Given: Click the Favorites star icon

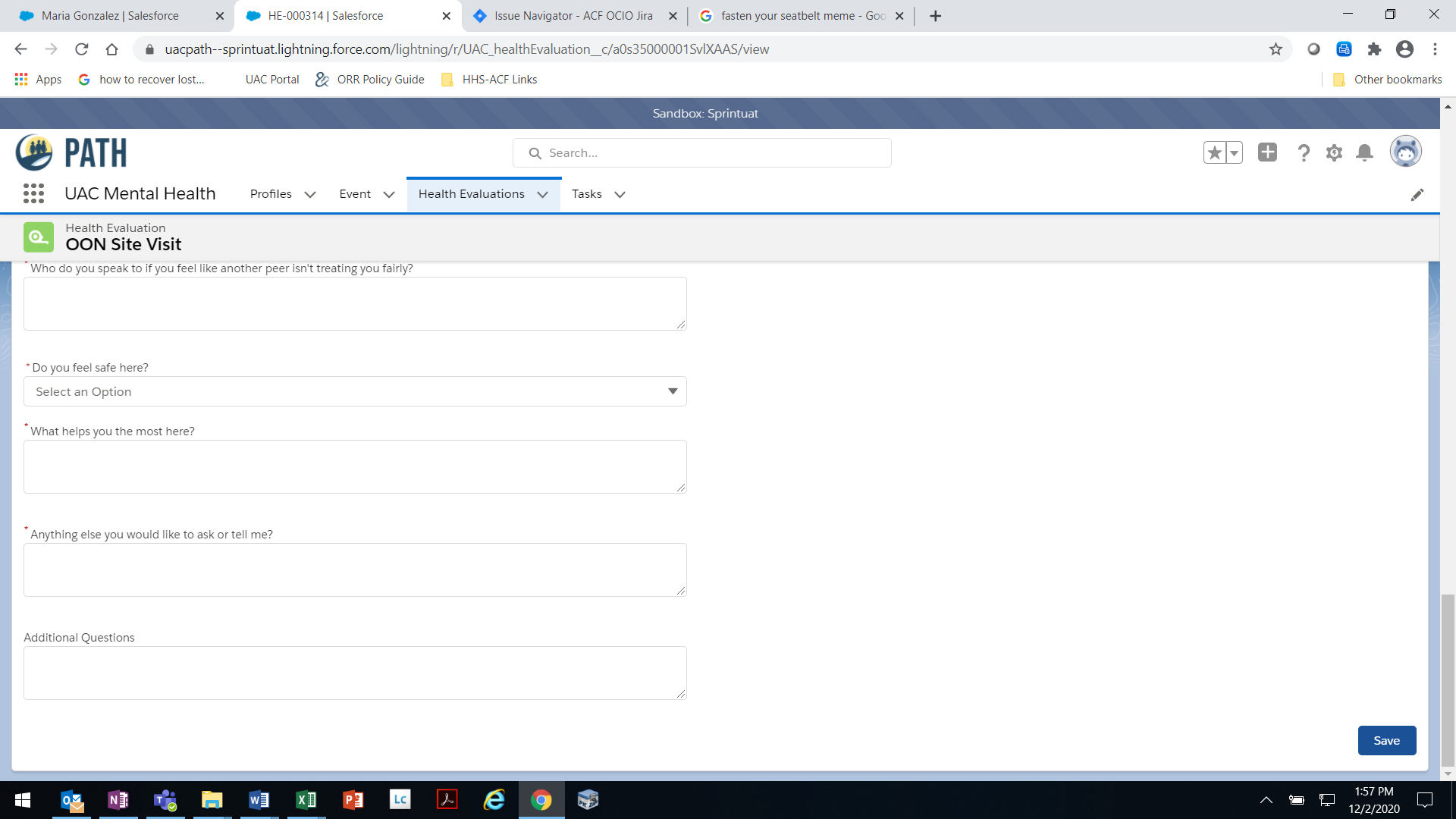Looking at the screenshot, I should point(1214,153).
